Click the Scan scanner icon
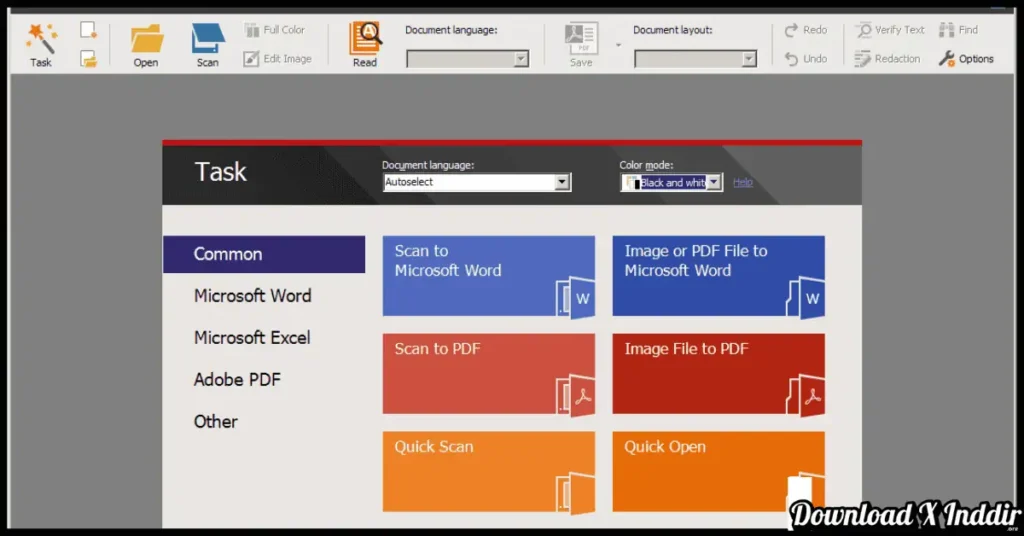1024x536 pixels. tap(207, 39)
